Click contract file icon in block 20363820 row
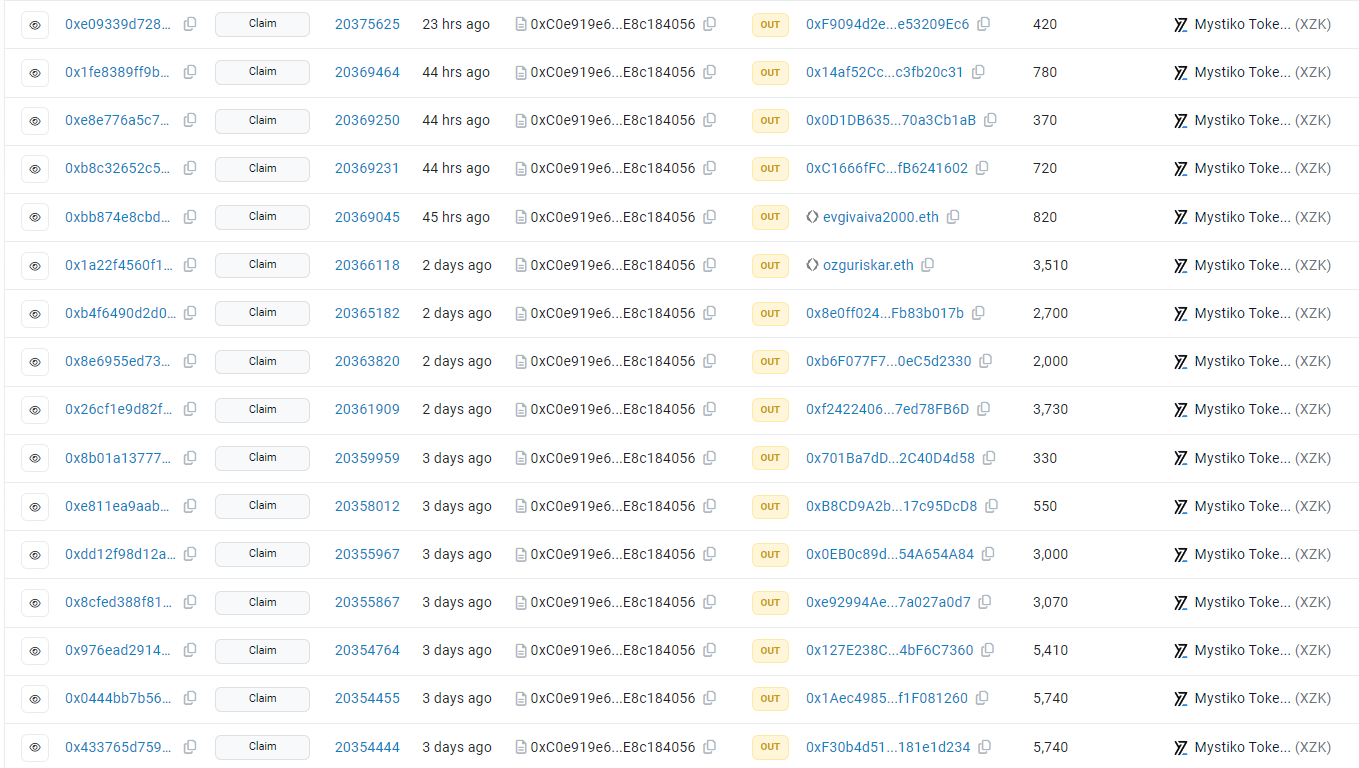The width and height of the screenshot is (1359, 768). 521,361
